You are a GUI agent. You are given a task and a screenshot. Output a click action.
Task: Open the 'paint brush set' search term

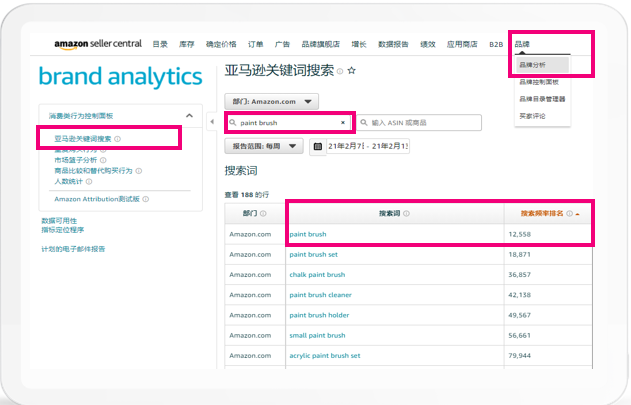tap(313, 254)
